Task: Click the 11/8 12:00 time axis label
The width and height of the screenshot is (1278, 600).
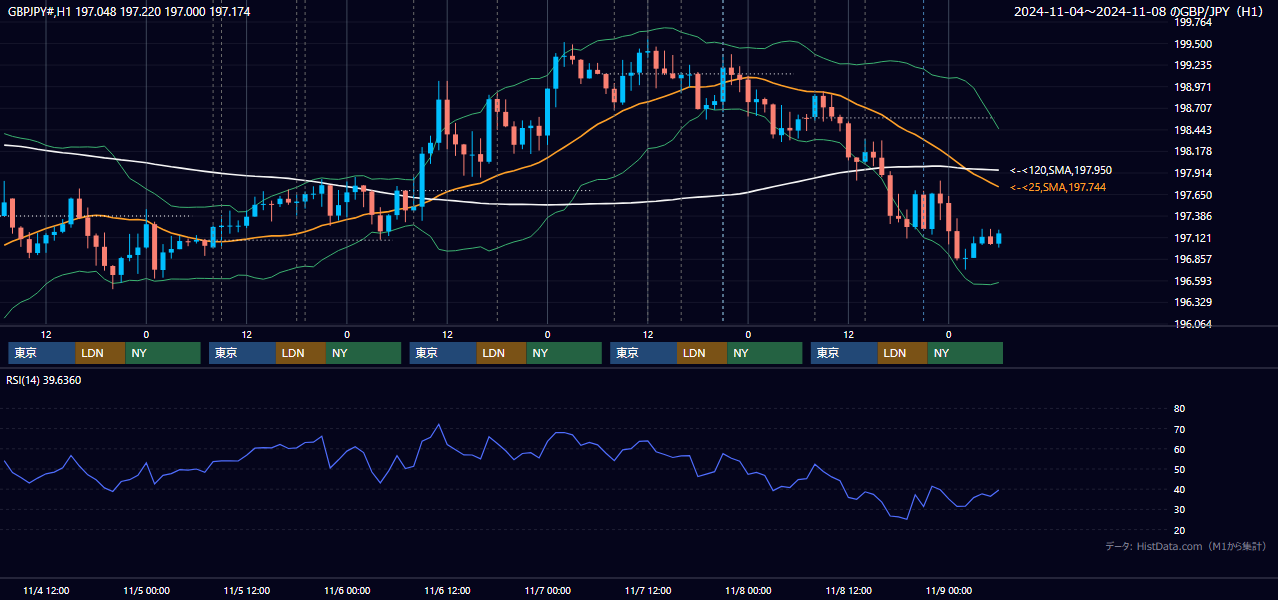Action: pyautogui.click(x=848, y=590)
